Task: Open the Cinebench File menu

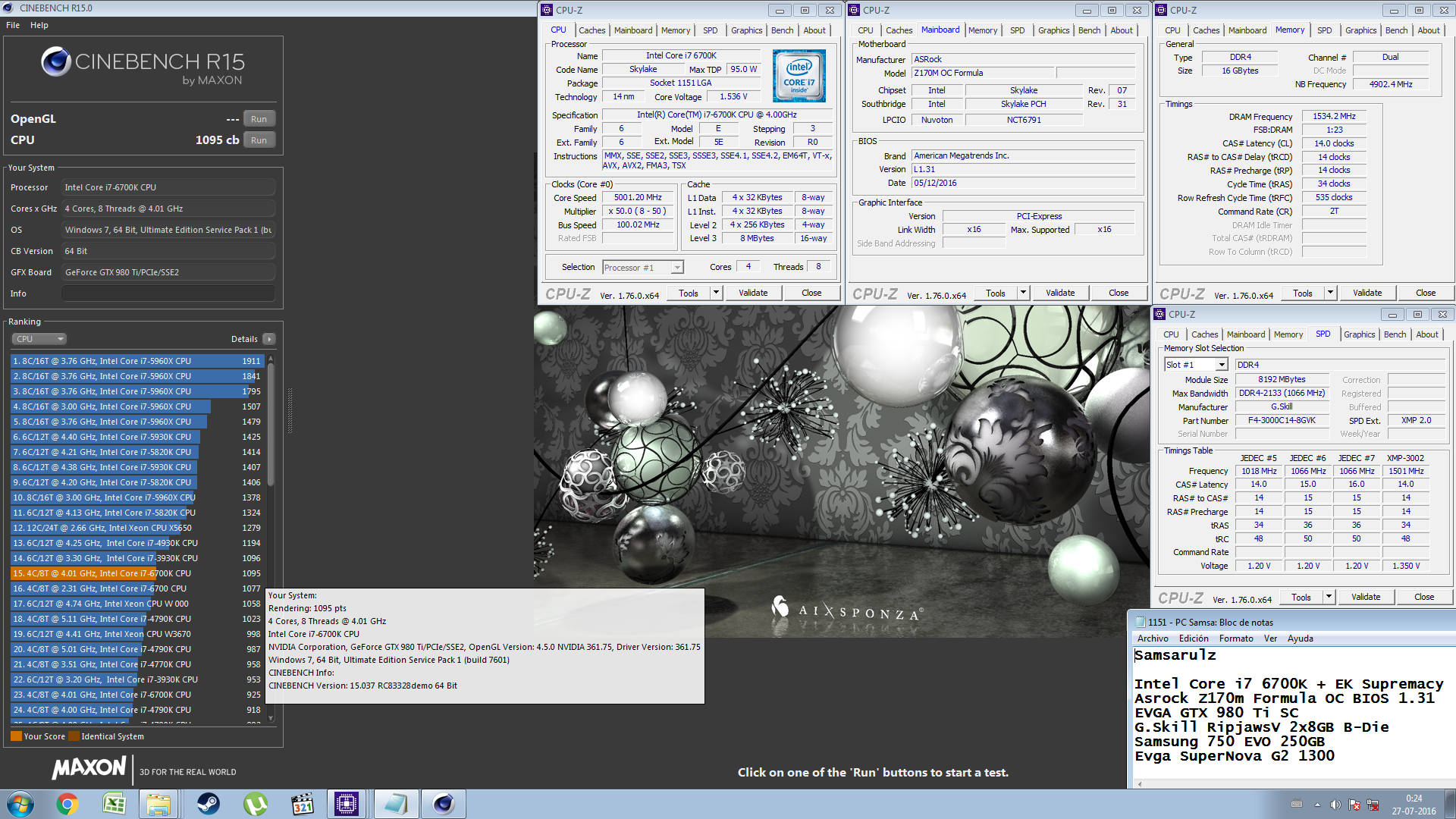Action: click(13, 25)
